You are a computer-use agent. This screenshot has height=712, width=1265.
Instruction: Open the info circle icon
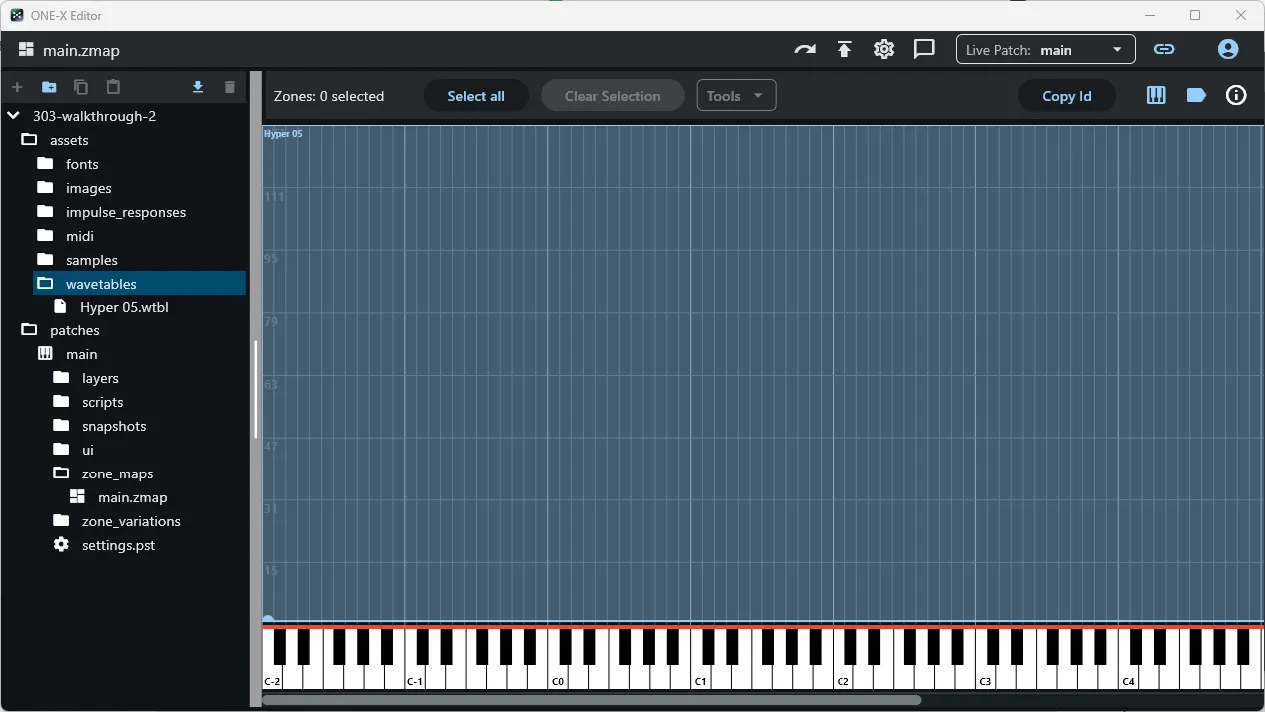pos(1236,96)
